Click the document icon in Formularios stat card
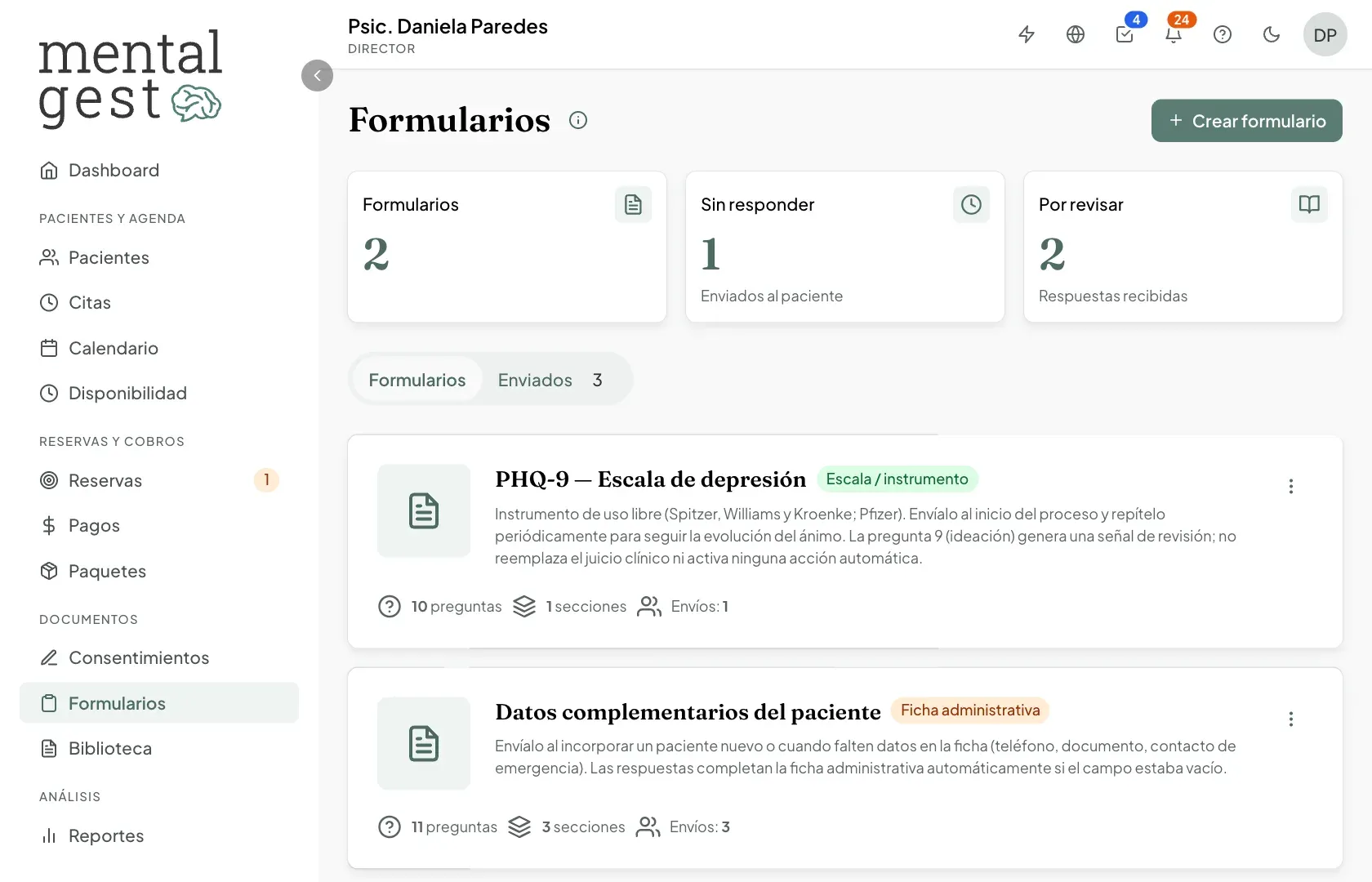Image resolution: width=1372 pixels, height=882 pixels. 633,204
